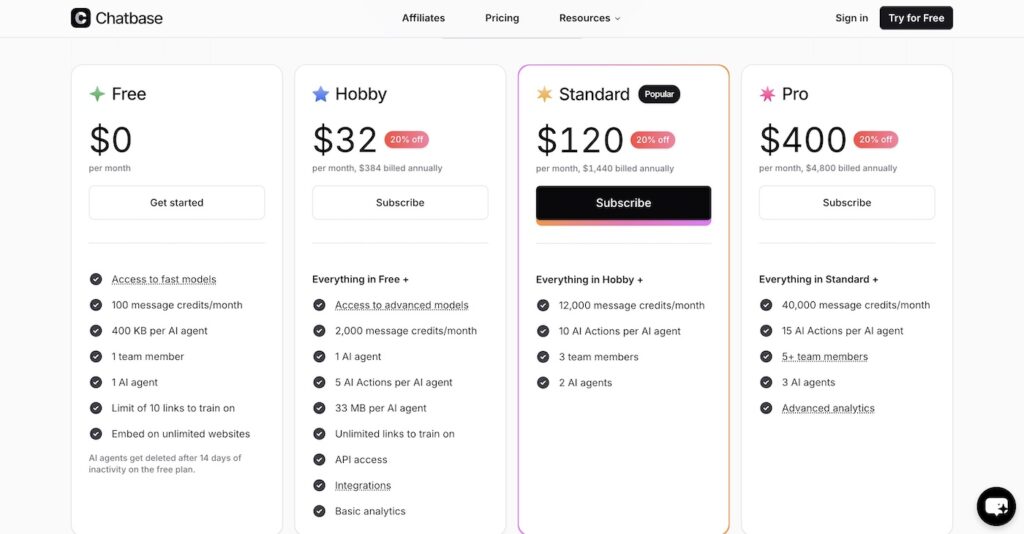Open the Affiliates nav item
The height and width of the screenshot is (534, 1024).
pos(423,18)
